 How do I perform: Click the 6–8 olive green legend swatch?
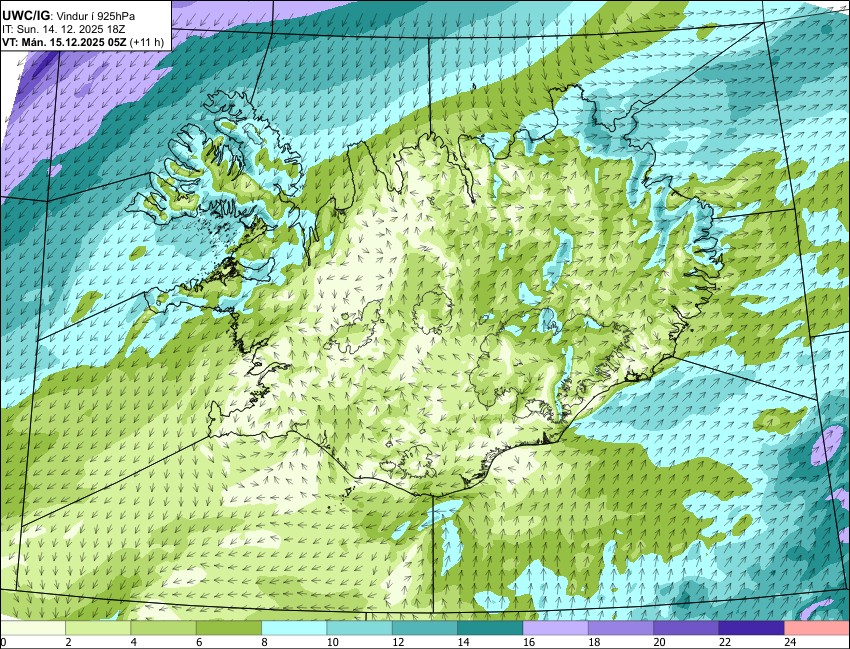[229, 628]
